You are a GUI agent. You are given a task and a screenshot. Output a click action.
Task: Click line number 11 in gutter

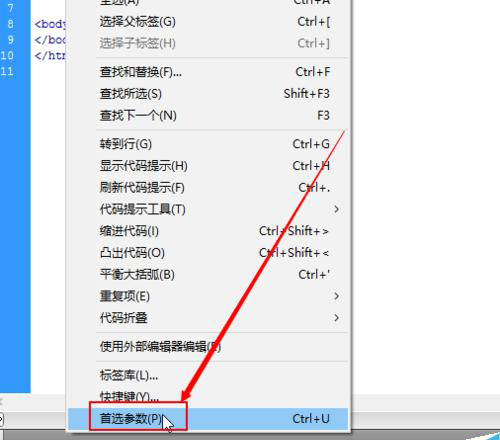(7, 71)
